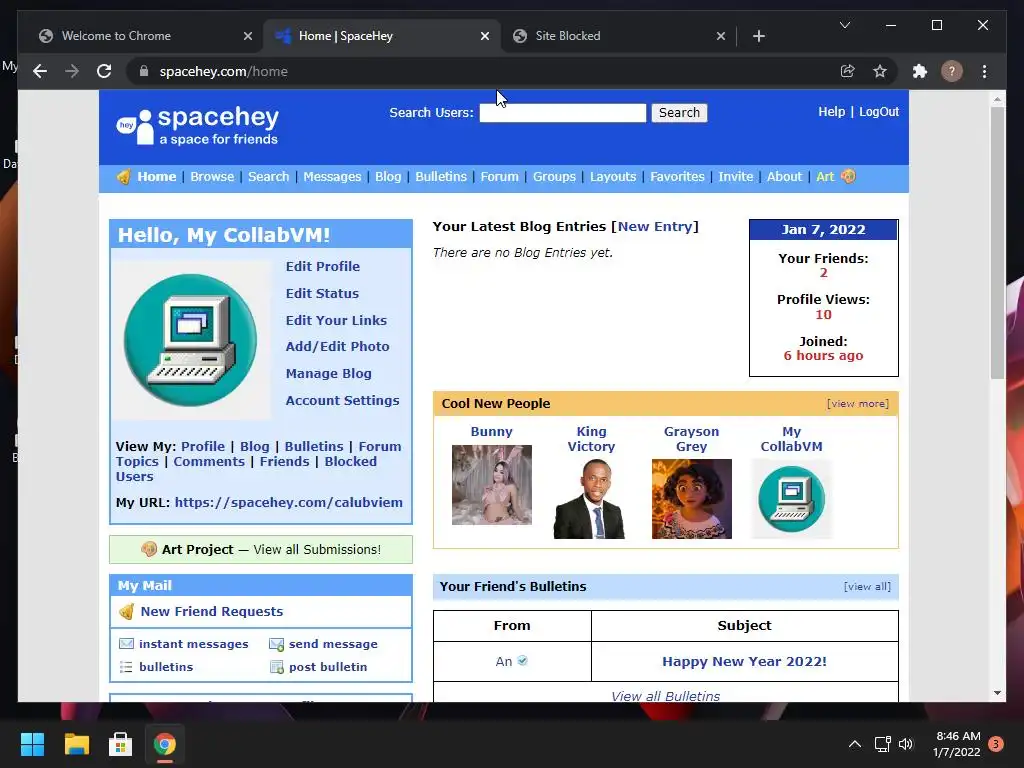The height and width of the screenshot is (768, 1024).
Task: Click View all Submissions in Art Project
Action: coord(317,549)
